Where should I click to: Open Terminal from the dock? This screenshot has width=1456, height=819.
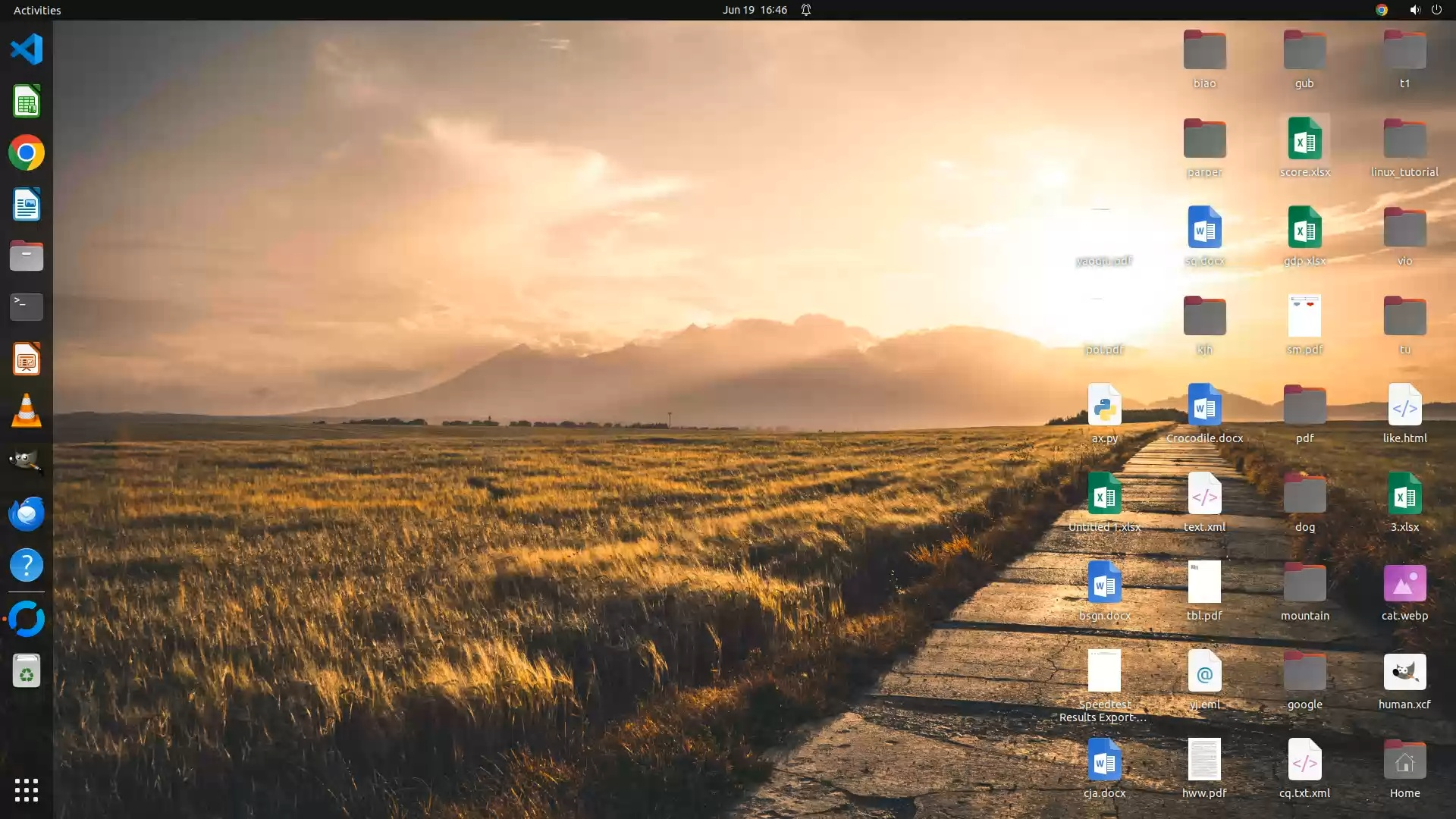(27, 307)
